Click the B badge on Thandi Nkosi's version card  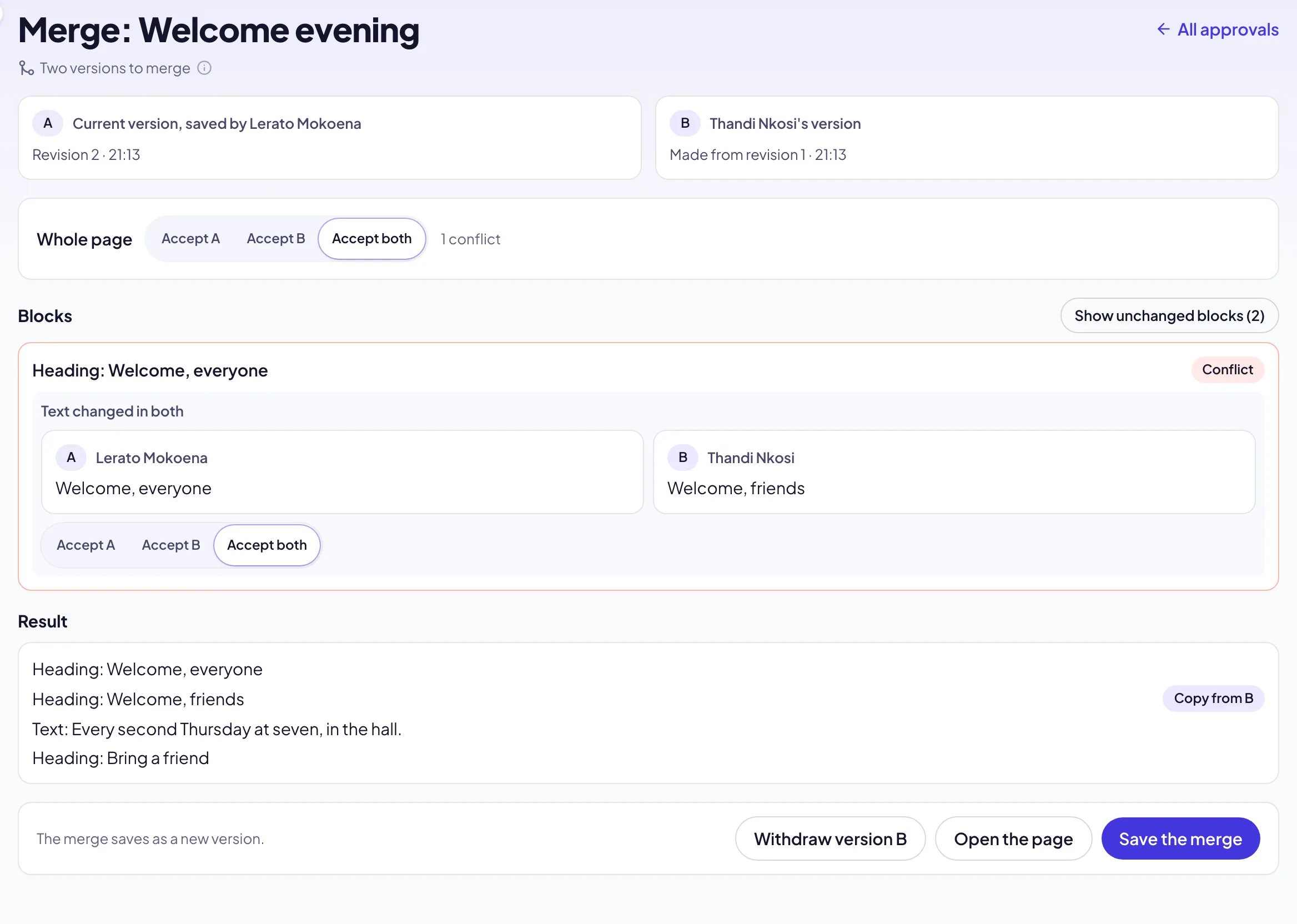685,123
